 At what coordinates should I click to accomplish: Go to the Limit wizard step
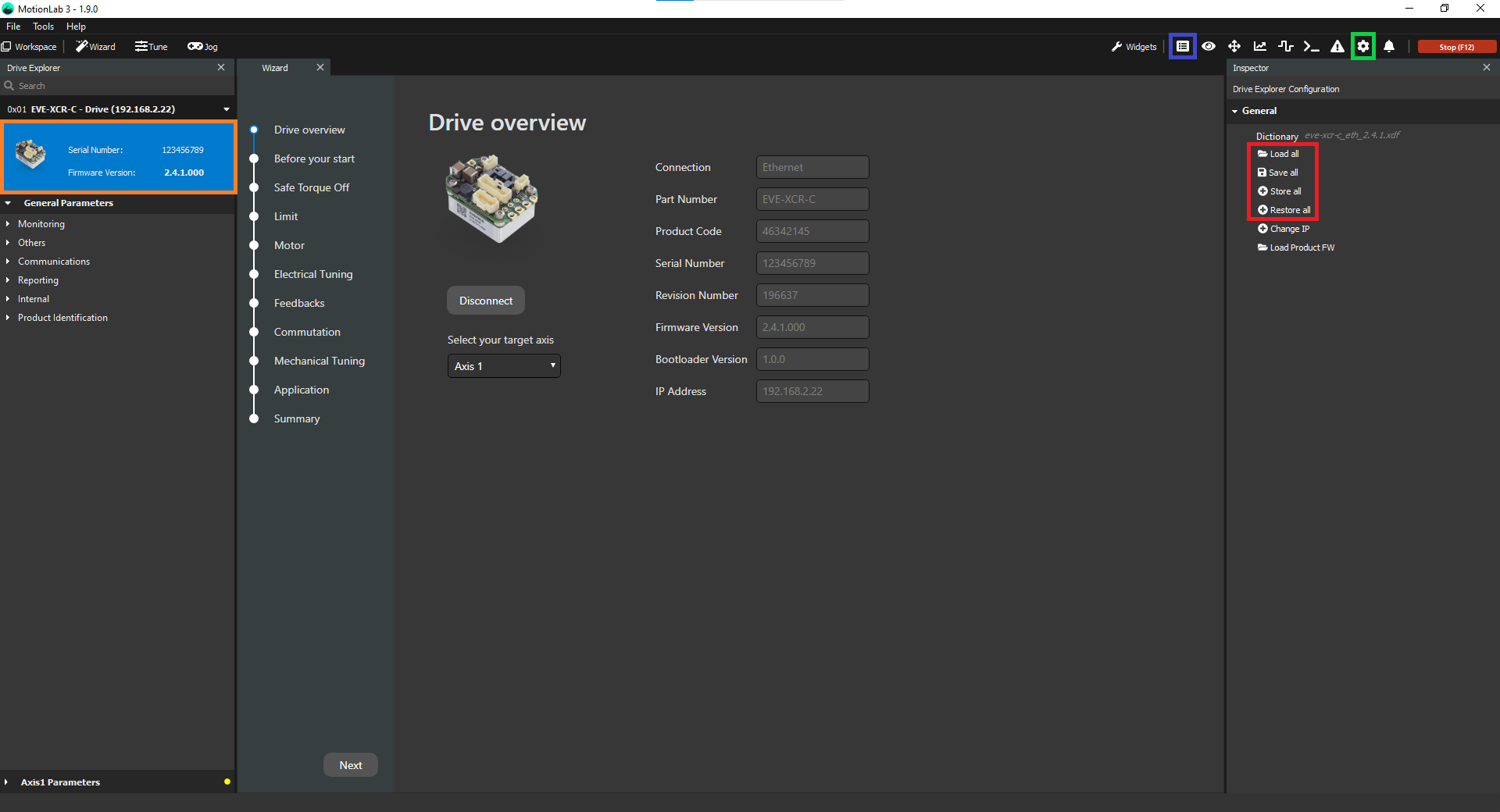286,216
